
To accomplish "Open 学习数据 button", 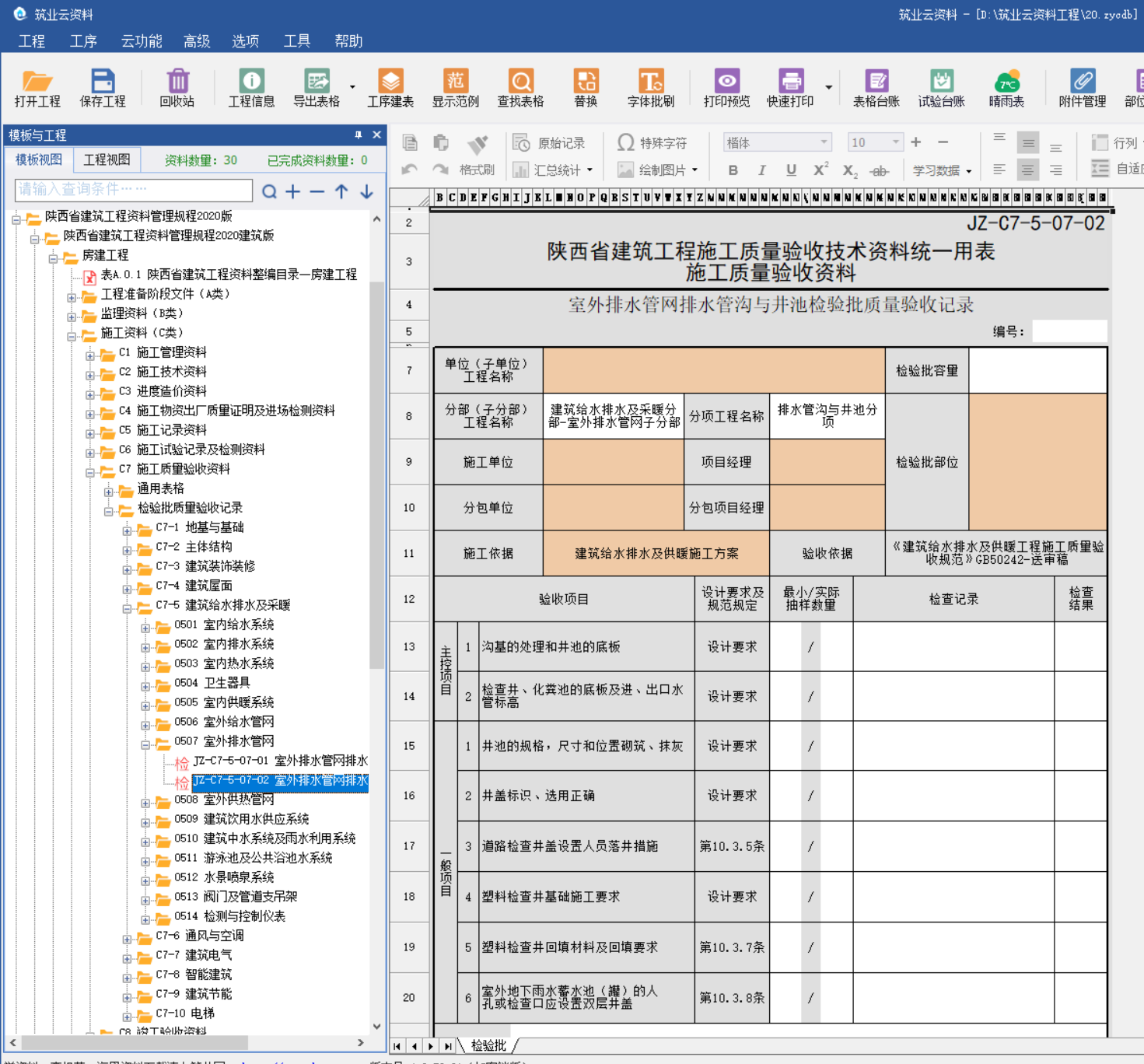I will [942, 170].
